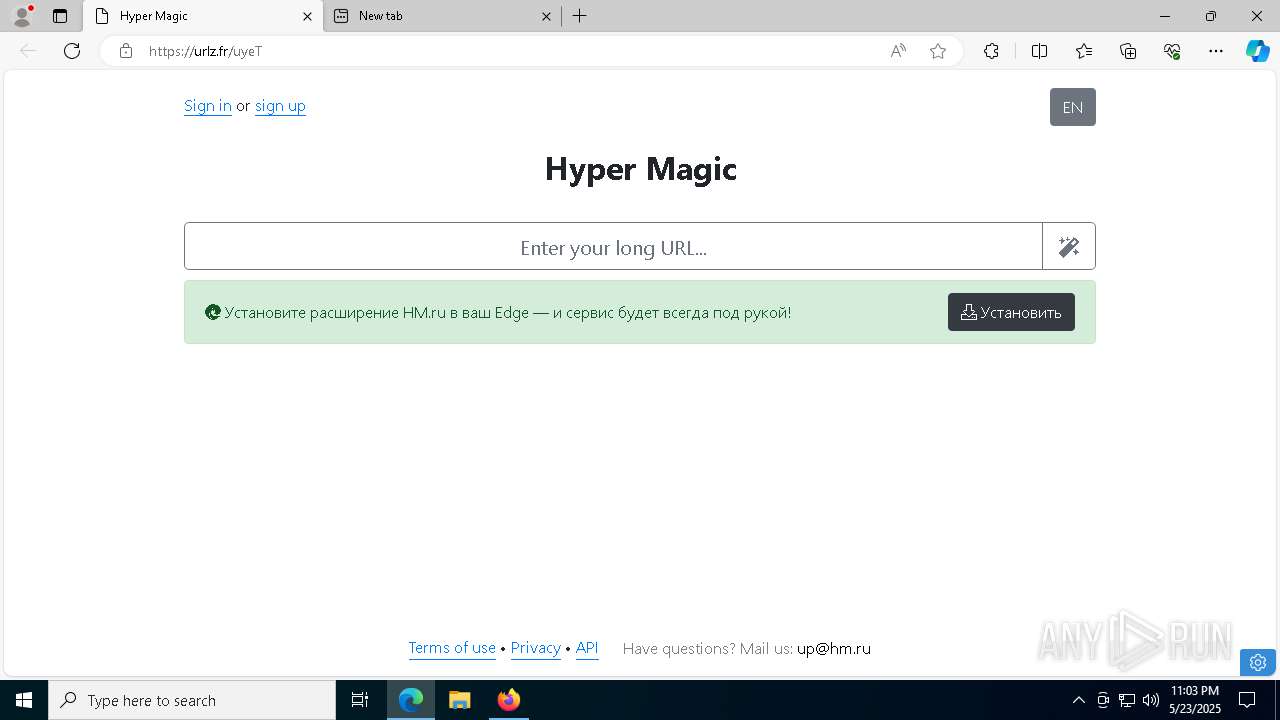
Task: Open the network status tray icon
Action: pyautogui.click(x=1127, y=700)
